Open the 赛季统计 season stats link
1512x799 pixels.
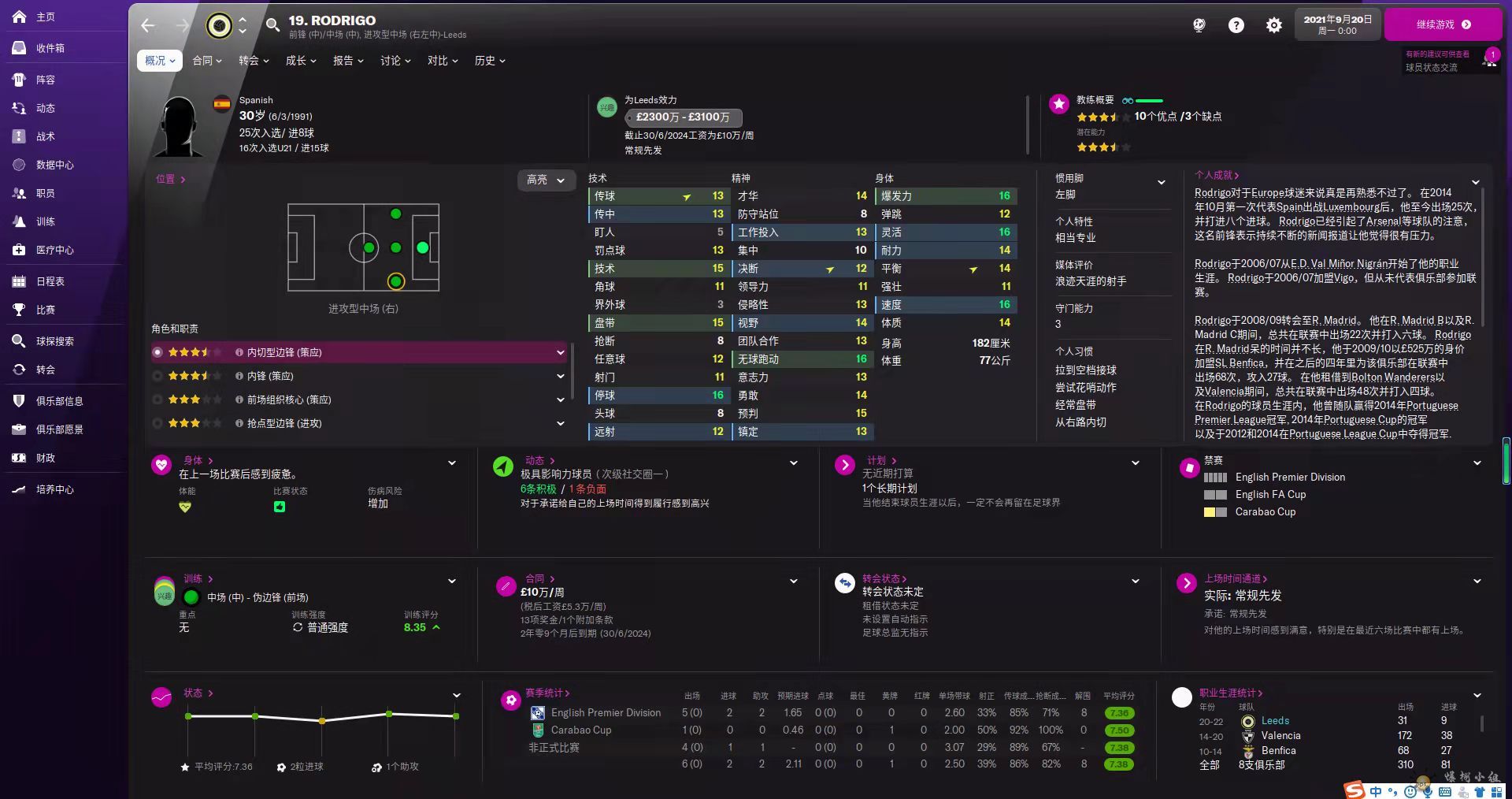pos(547,693)
